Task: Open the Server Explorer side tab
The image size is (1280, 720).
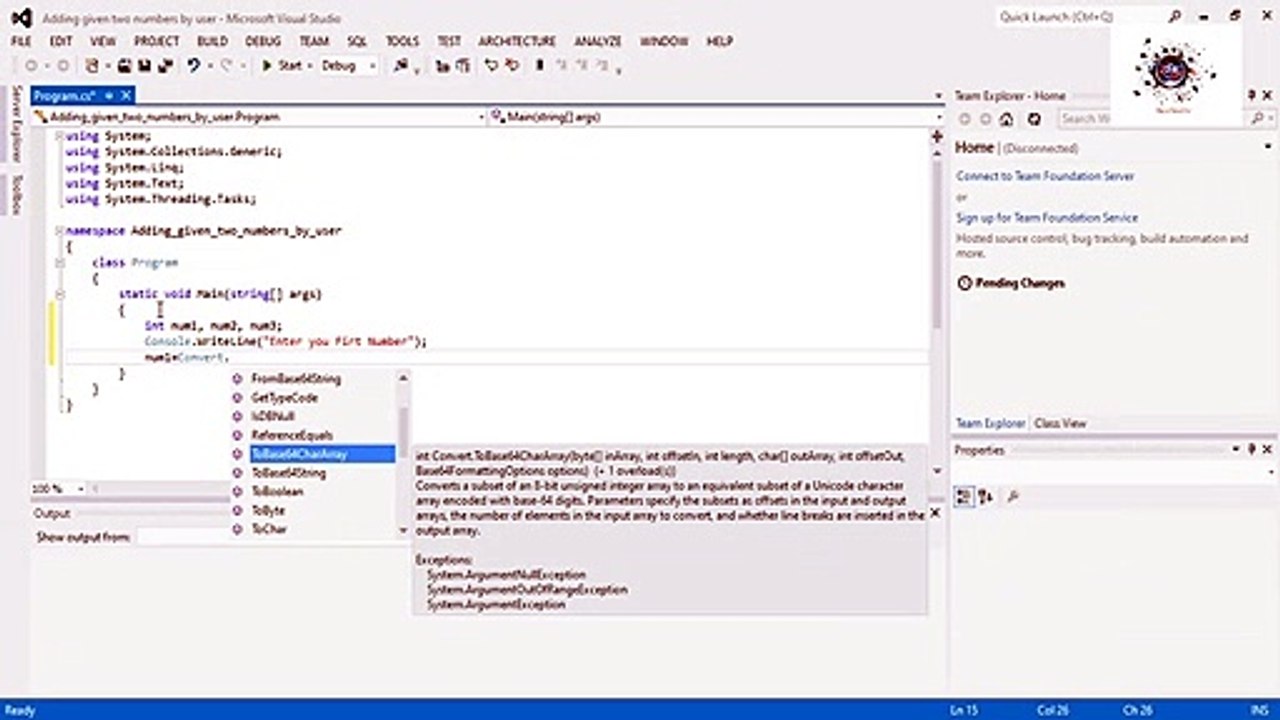Action: coord(15,126)
